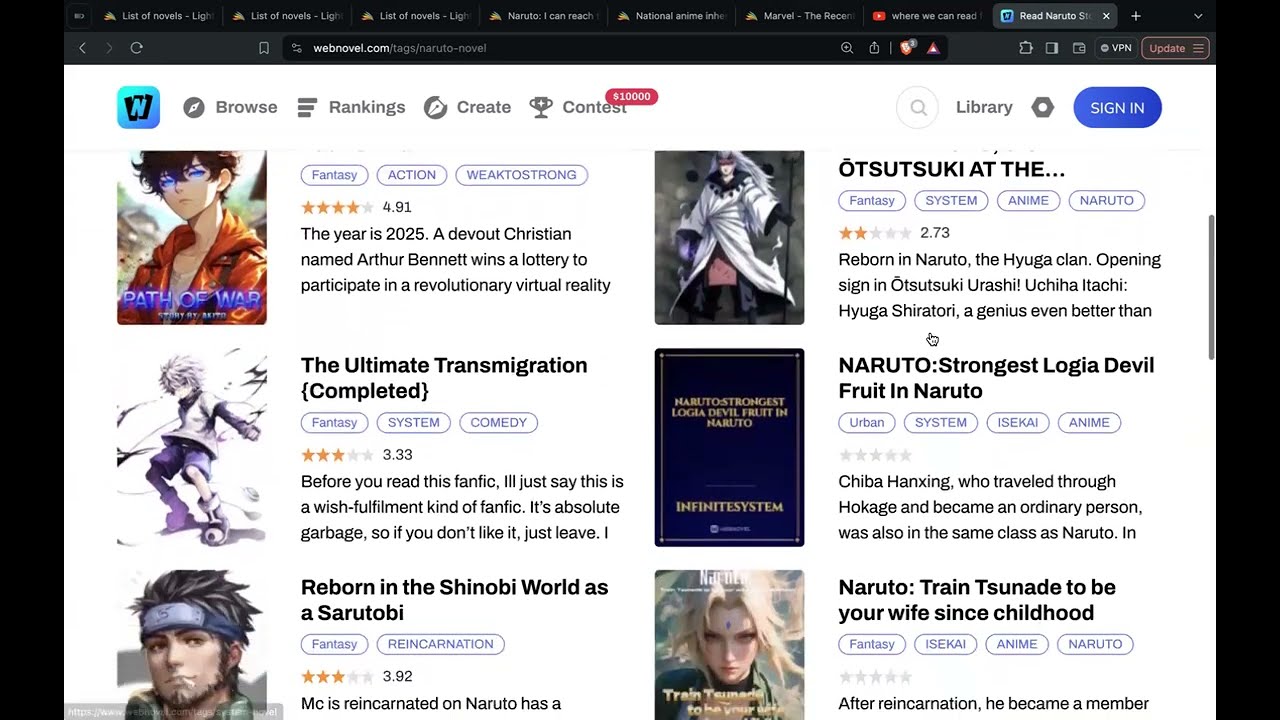Click the Update menu button
The width and height of the screenshot is (1280, 720).
click(1175, 48)
